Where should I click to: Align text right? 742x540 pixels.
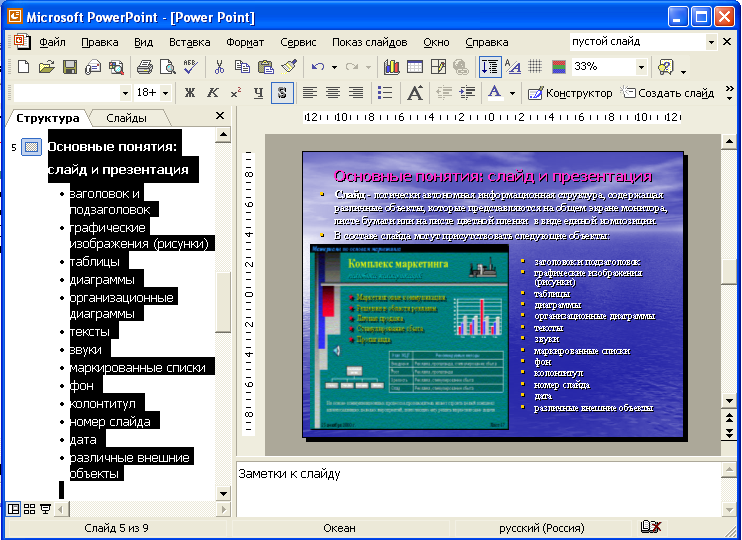coord(356,93)
